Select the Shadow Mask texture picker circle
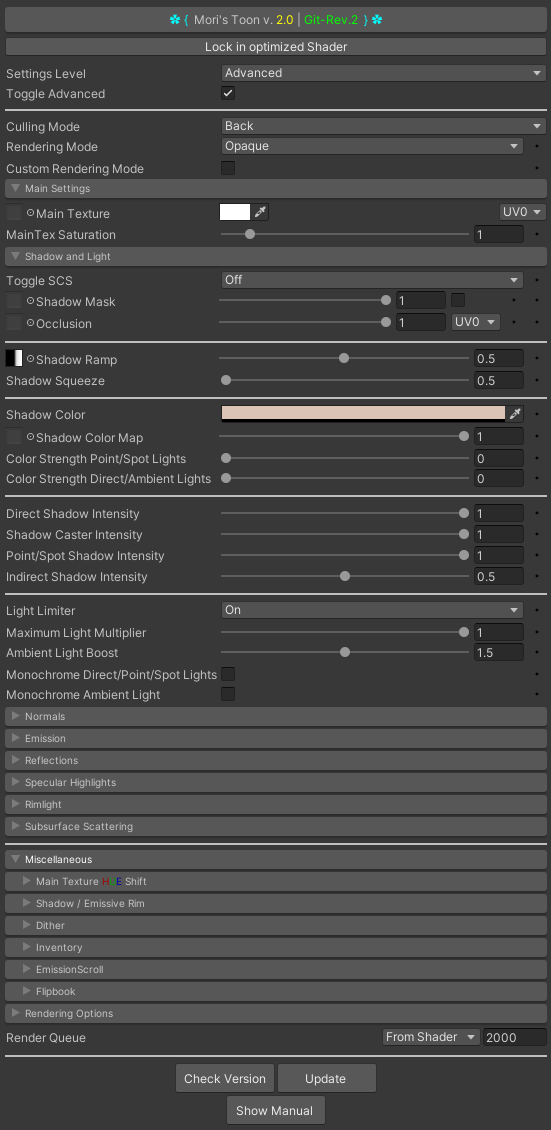Viewport: 551px width, 1130px height. pyautogui.click(x=30, y=301)
